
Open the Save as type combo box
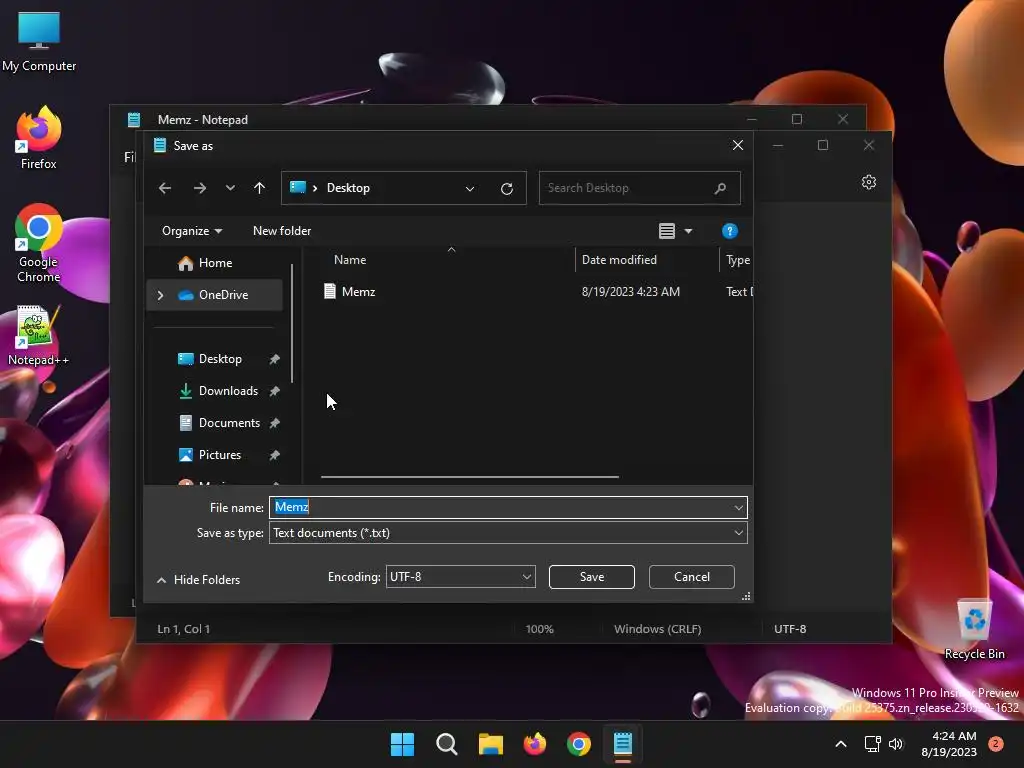(508, 533)
